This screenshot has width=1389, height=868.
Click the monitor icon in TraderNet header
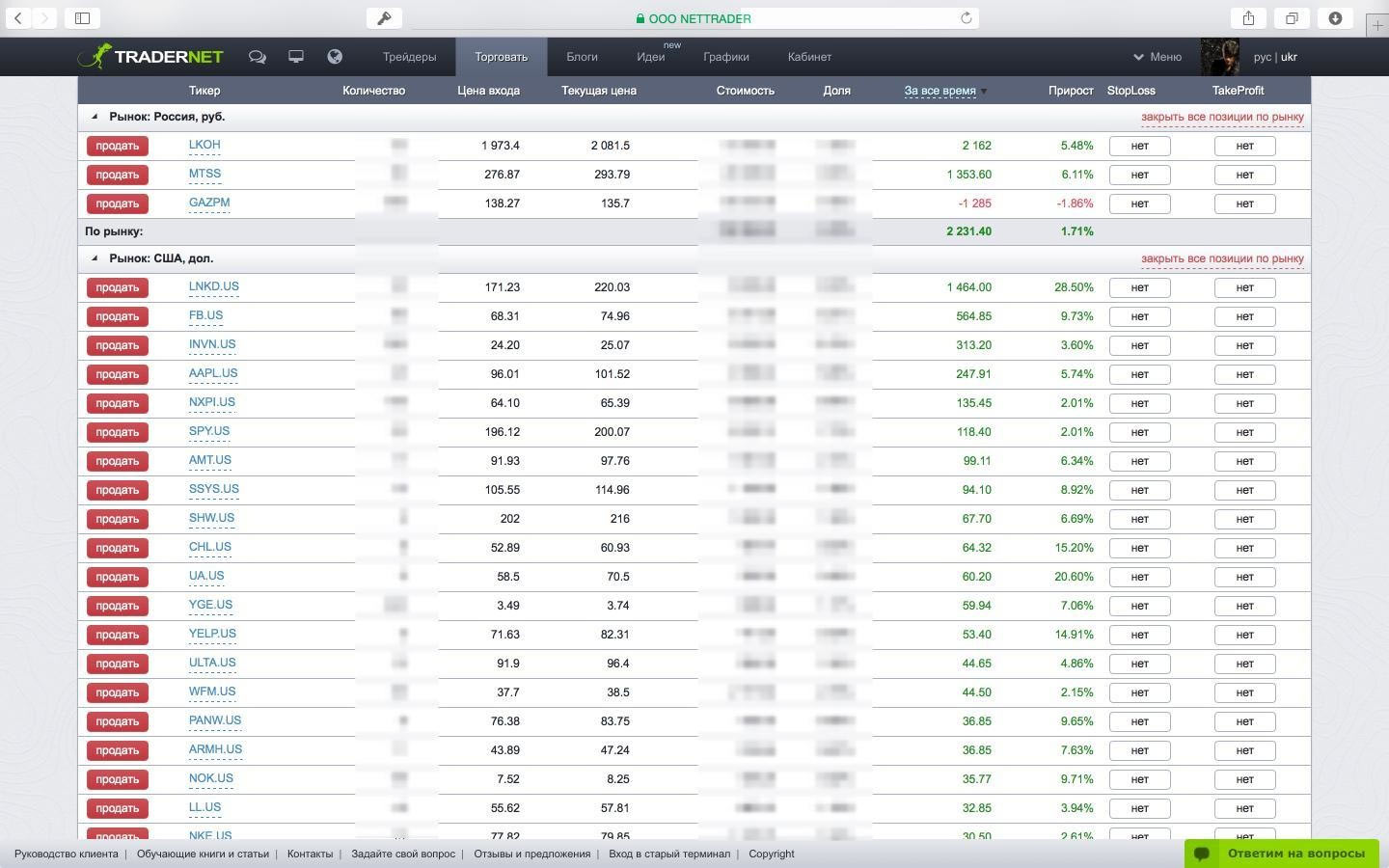click(x=296, y=57)
